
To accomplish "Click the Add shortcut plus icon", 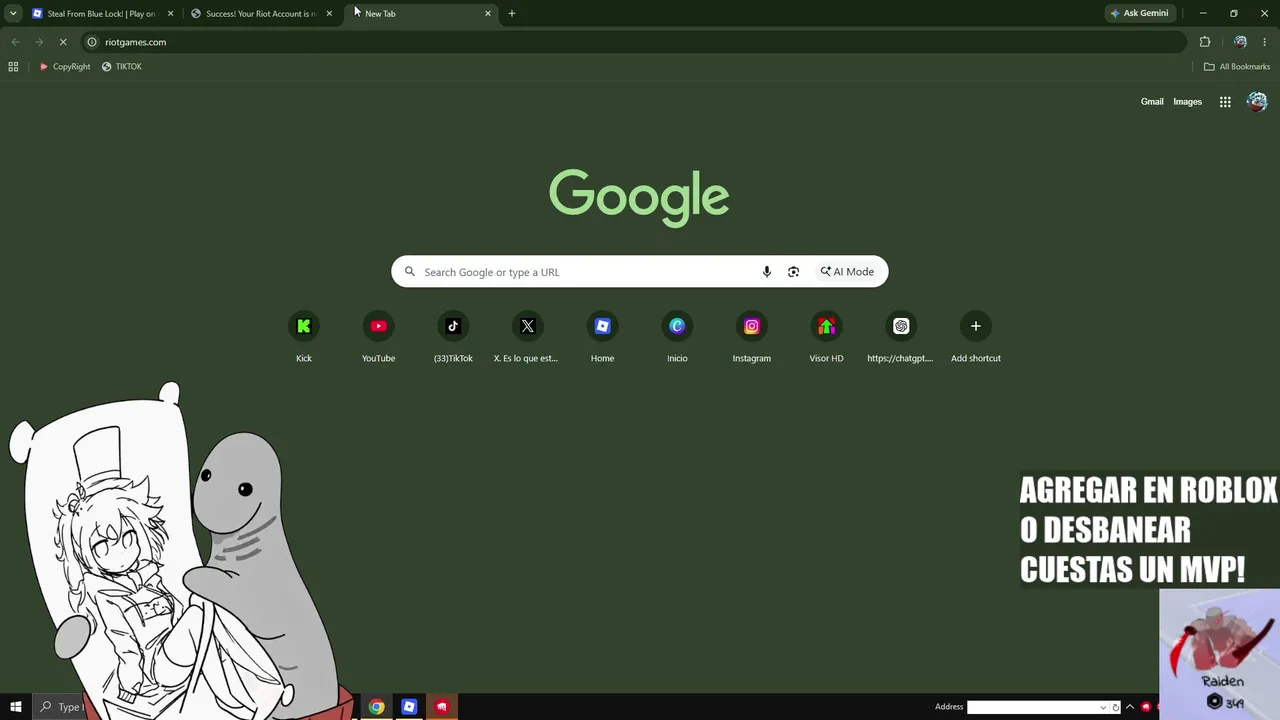I will pos(976,326).
